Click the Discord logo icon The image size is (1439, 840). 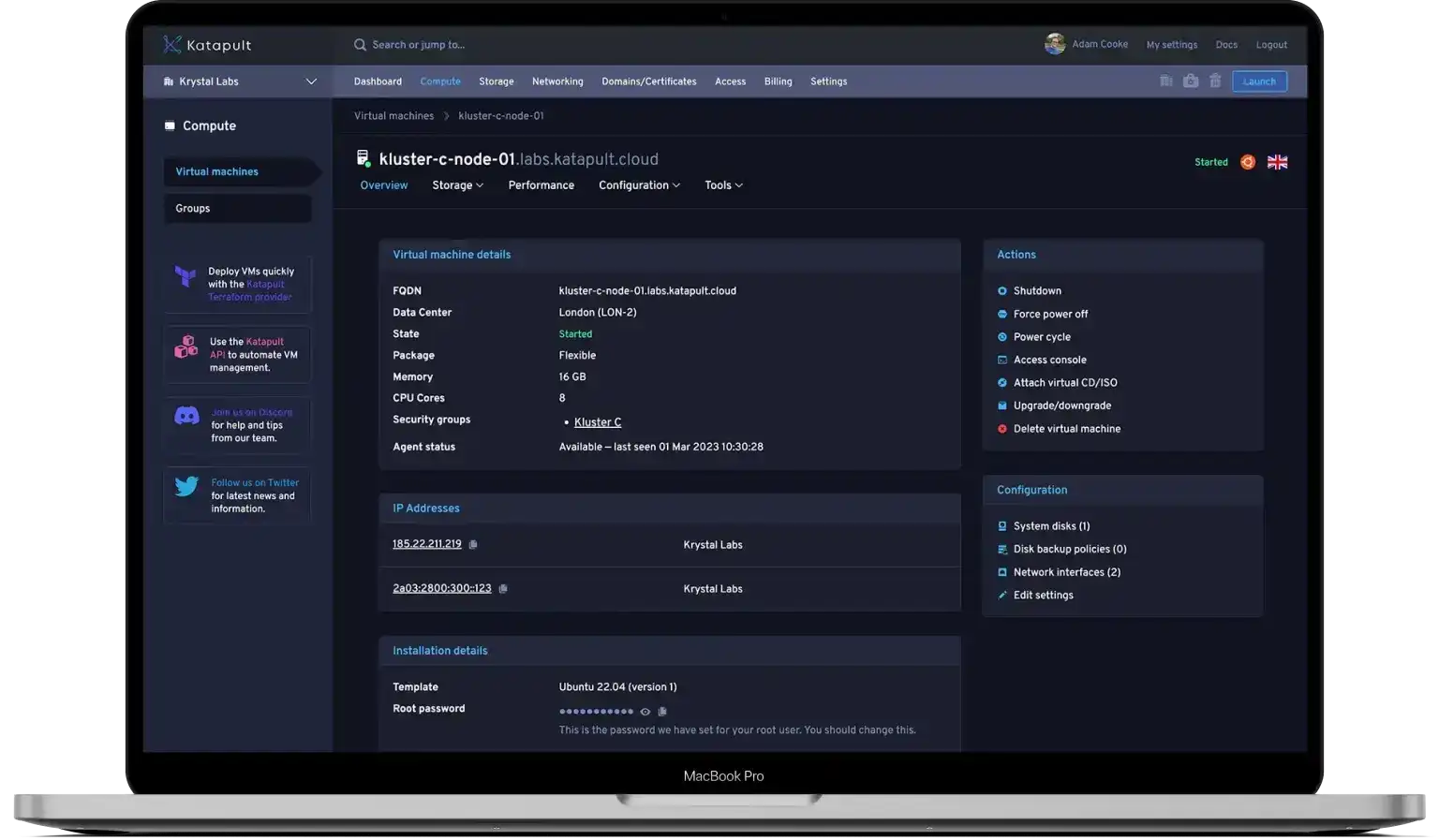[x=186, y=416]
